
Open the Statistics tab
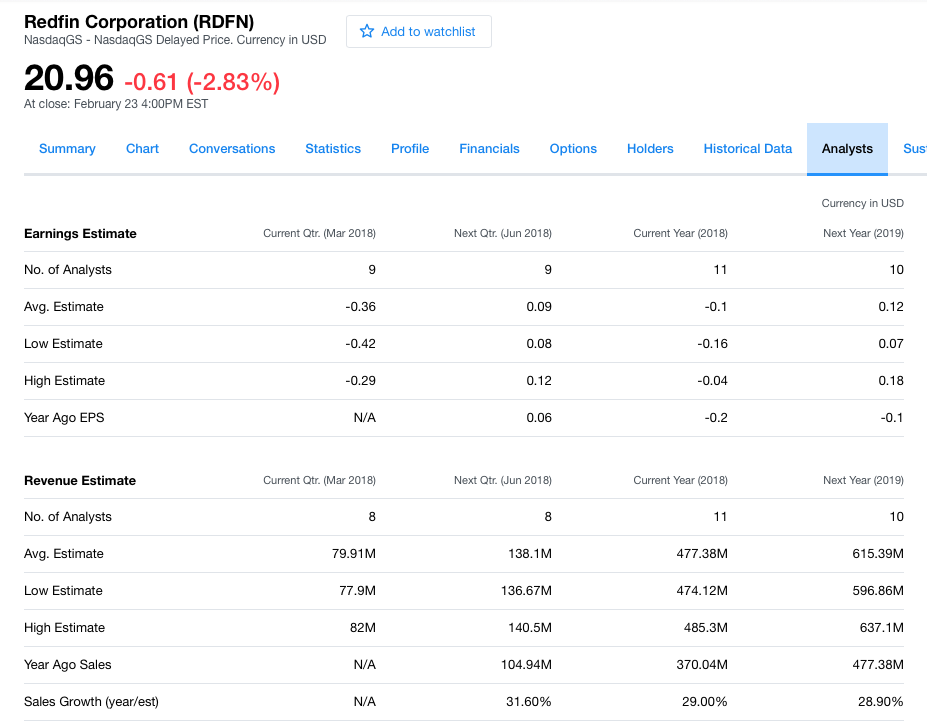pos(333,148)
